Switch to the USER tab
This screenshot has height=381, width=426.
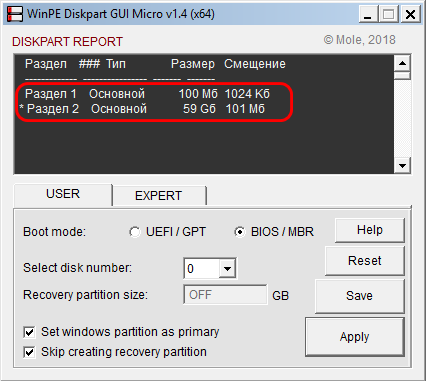(63, 194)
